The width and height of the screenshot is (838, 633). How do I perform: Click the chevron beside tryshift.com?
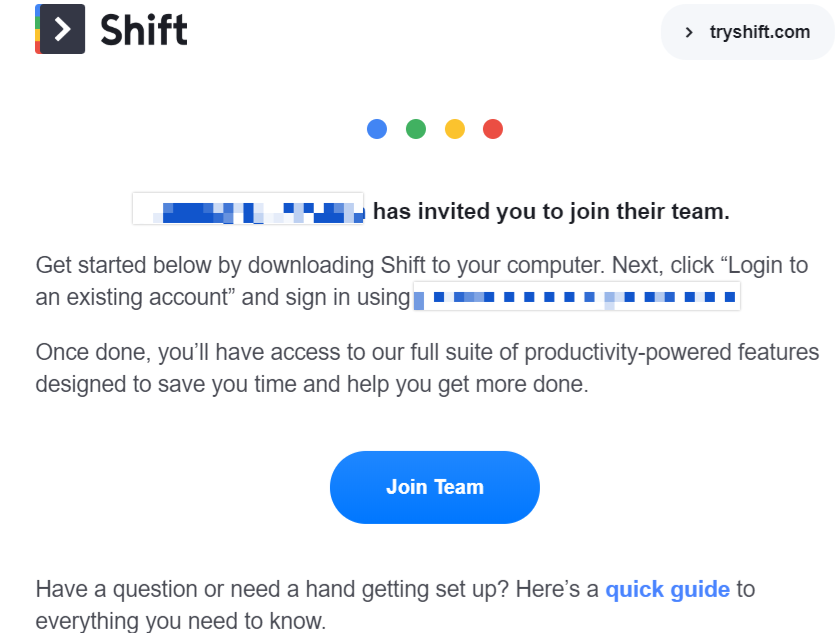689,33
